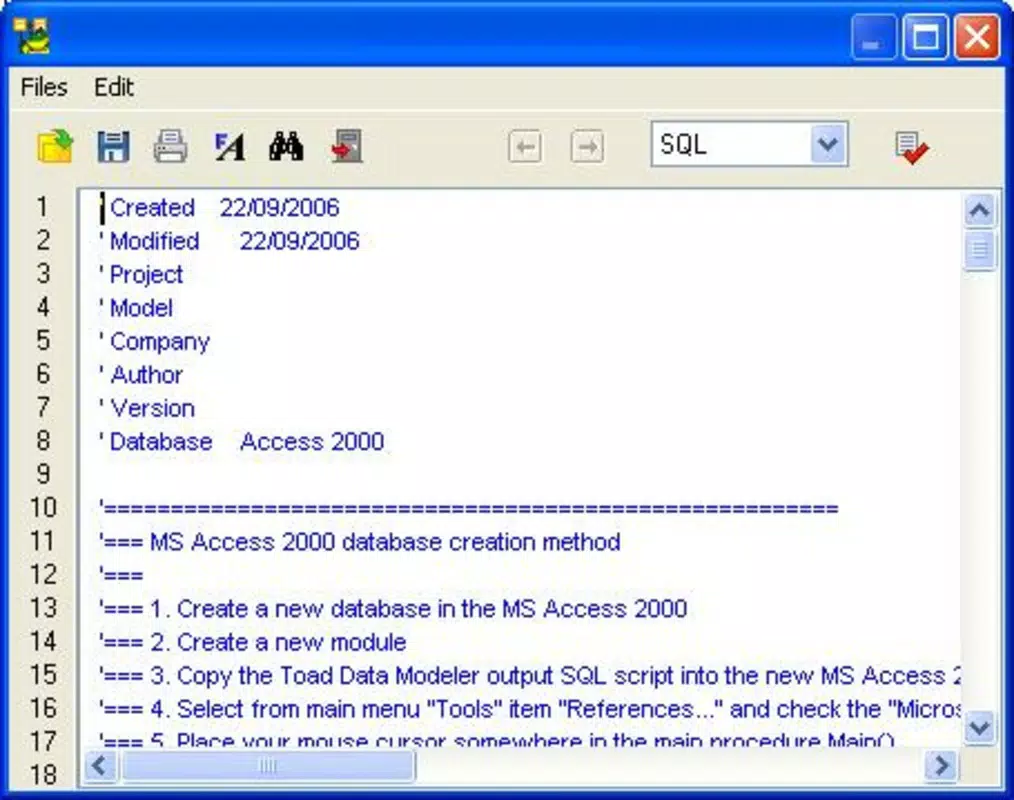Print the script via the printer icon
The image size is (1014, 800).
[171, 146]
